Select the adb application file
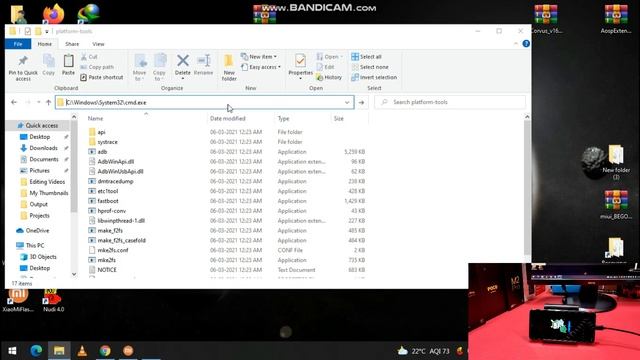640x360 pixels. (102, 152)
